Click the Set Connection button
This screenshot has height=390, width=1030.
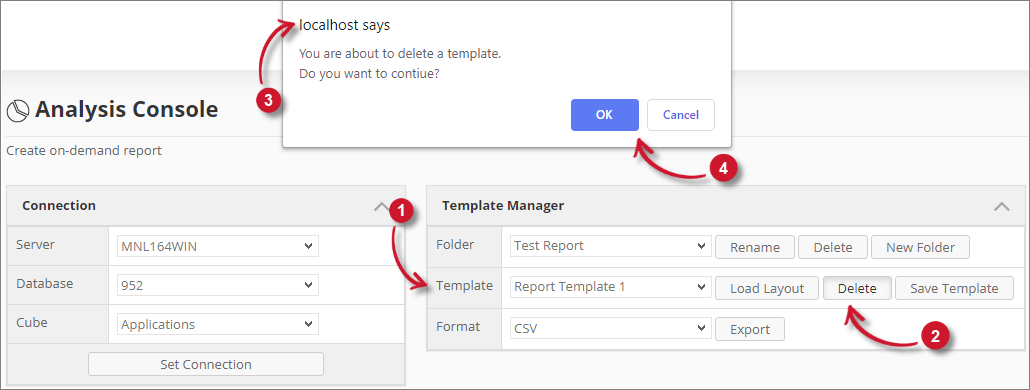pyautogui.click(x=206, y=364)
